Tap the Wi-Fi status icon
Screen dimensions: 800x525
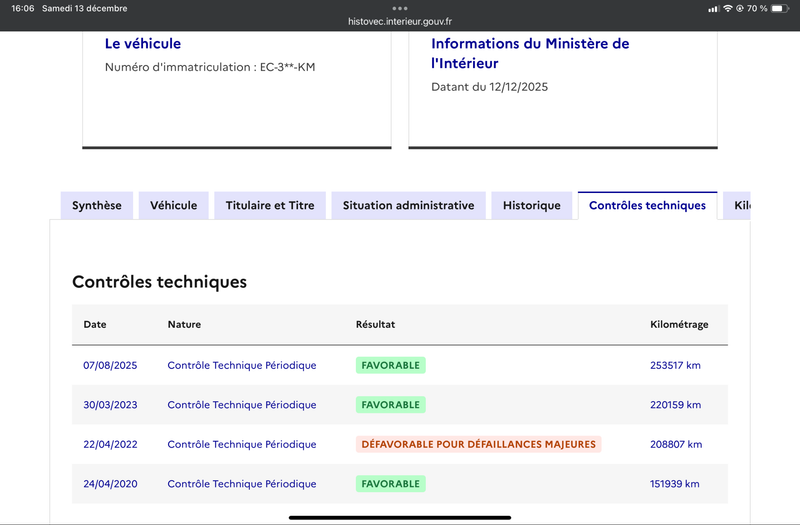point(727,8)
